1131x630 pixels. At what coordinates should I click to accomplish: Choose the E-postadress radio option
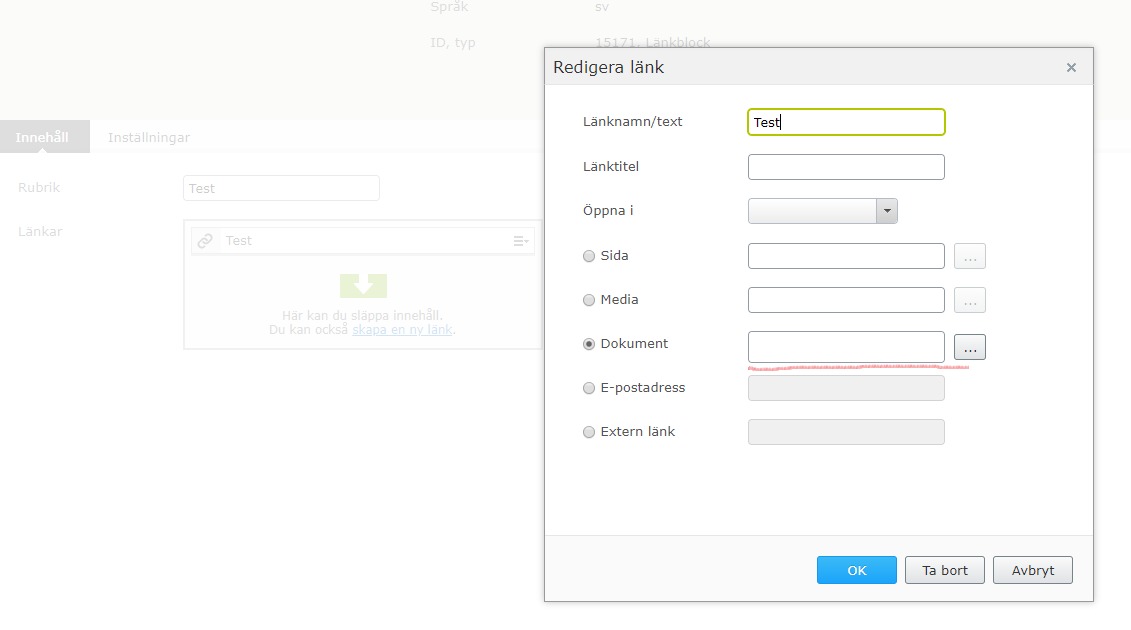click(589, 388)
